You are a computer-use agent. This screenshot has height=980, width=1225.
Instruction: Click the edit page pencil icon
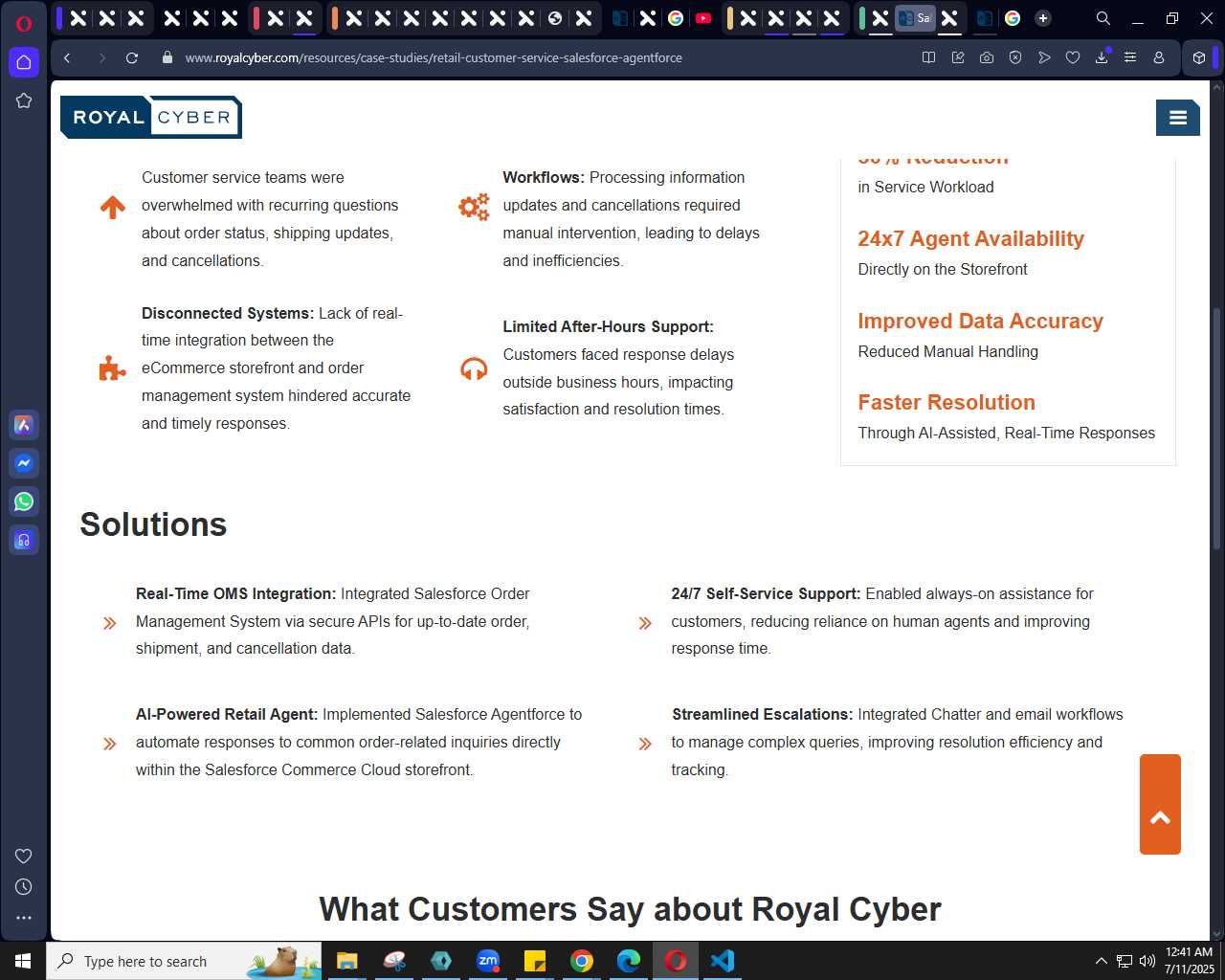(x=958, y=57)
